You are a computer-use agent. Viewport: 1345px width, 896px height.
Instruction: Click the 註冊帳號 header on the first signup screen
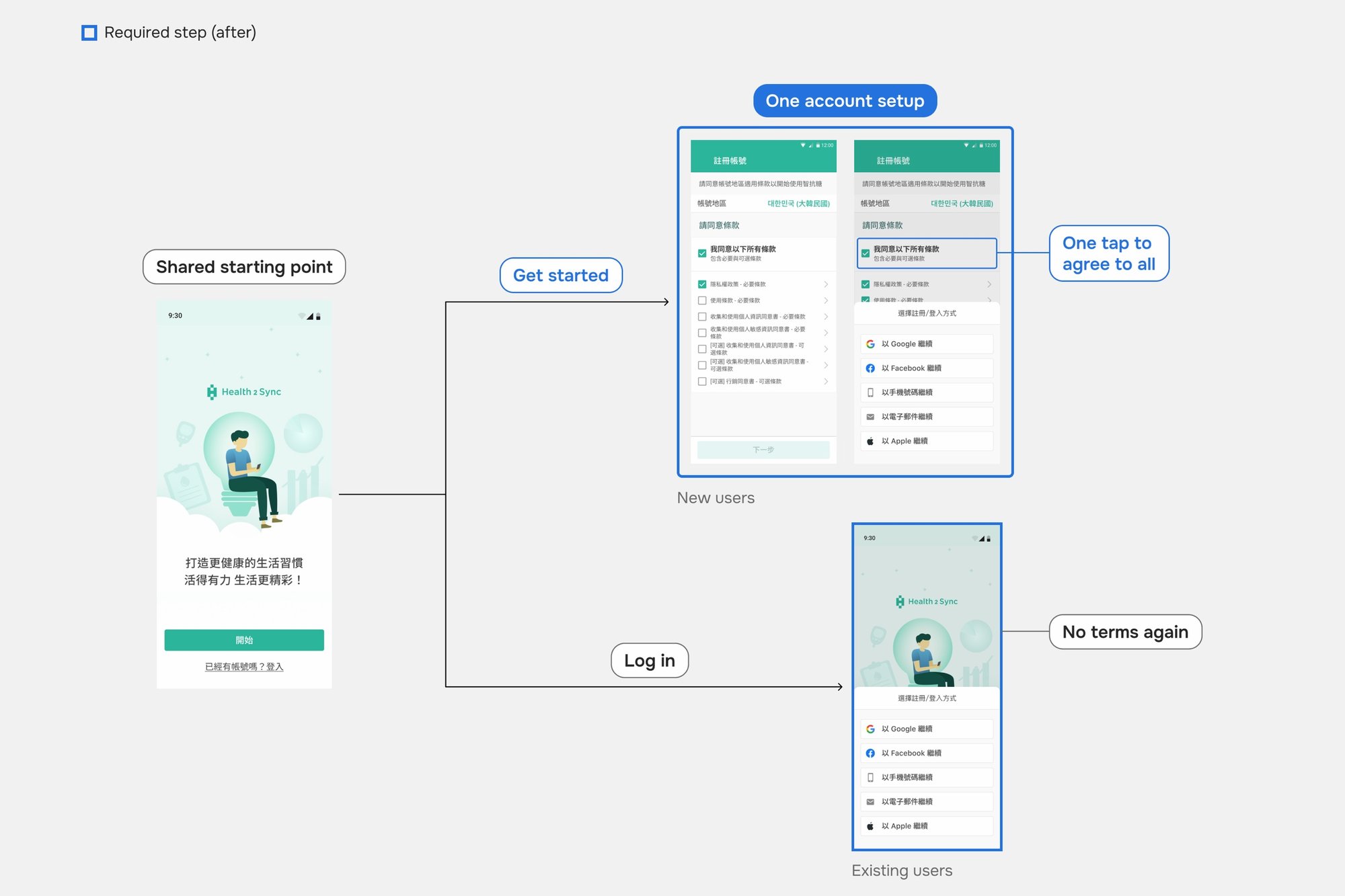[x=730, y=161]
